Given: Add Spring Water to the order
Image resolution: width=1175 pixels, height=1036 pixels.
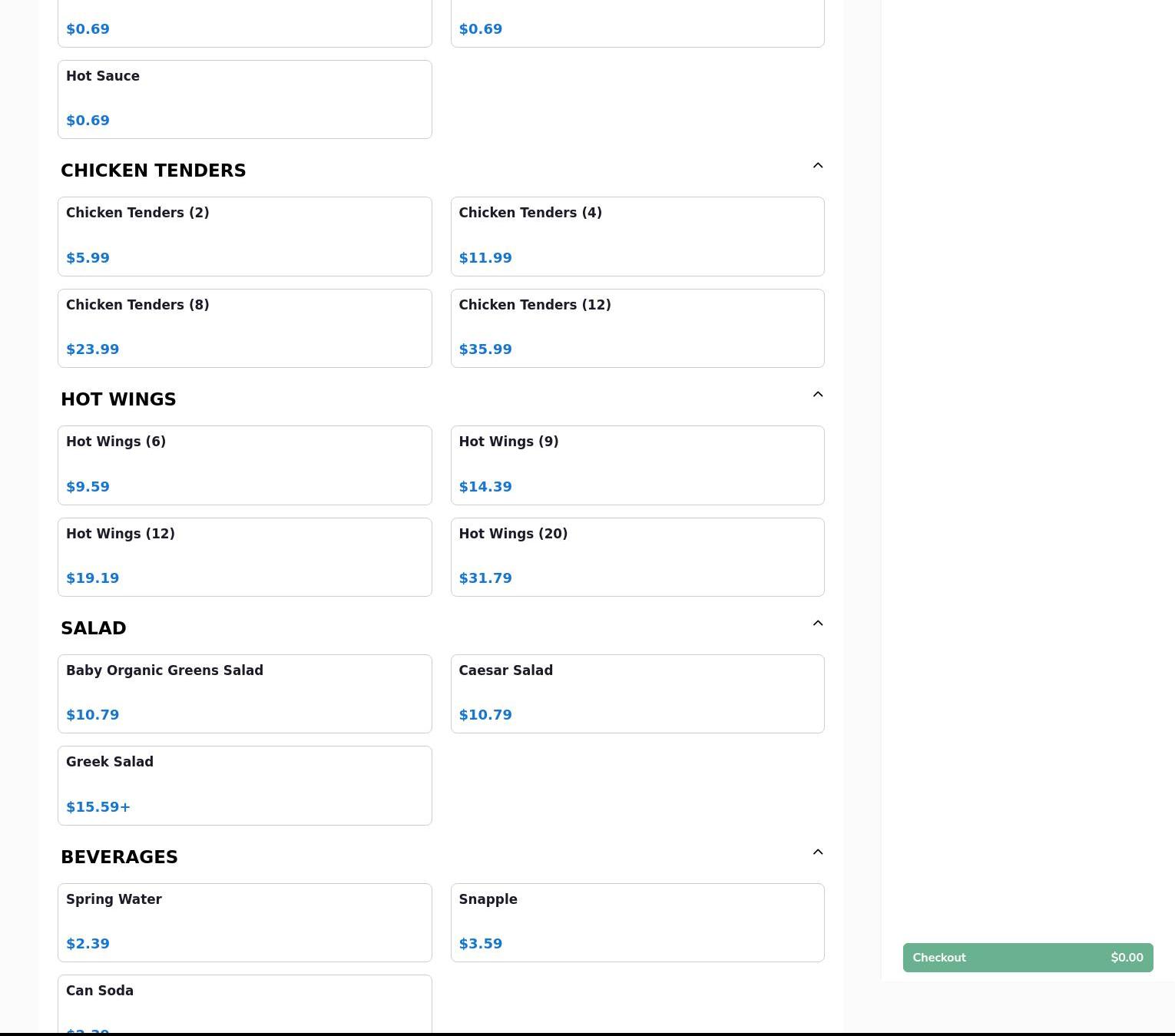Looking at the screenshot, I should pos(245,923).
